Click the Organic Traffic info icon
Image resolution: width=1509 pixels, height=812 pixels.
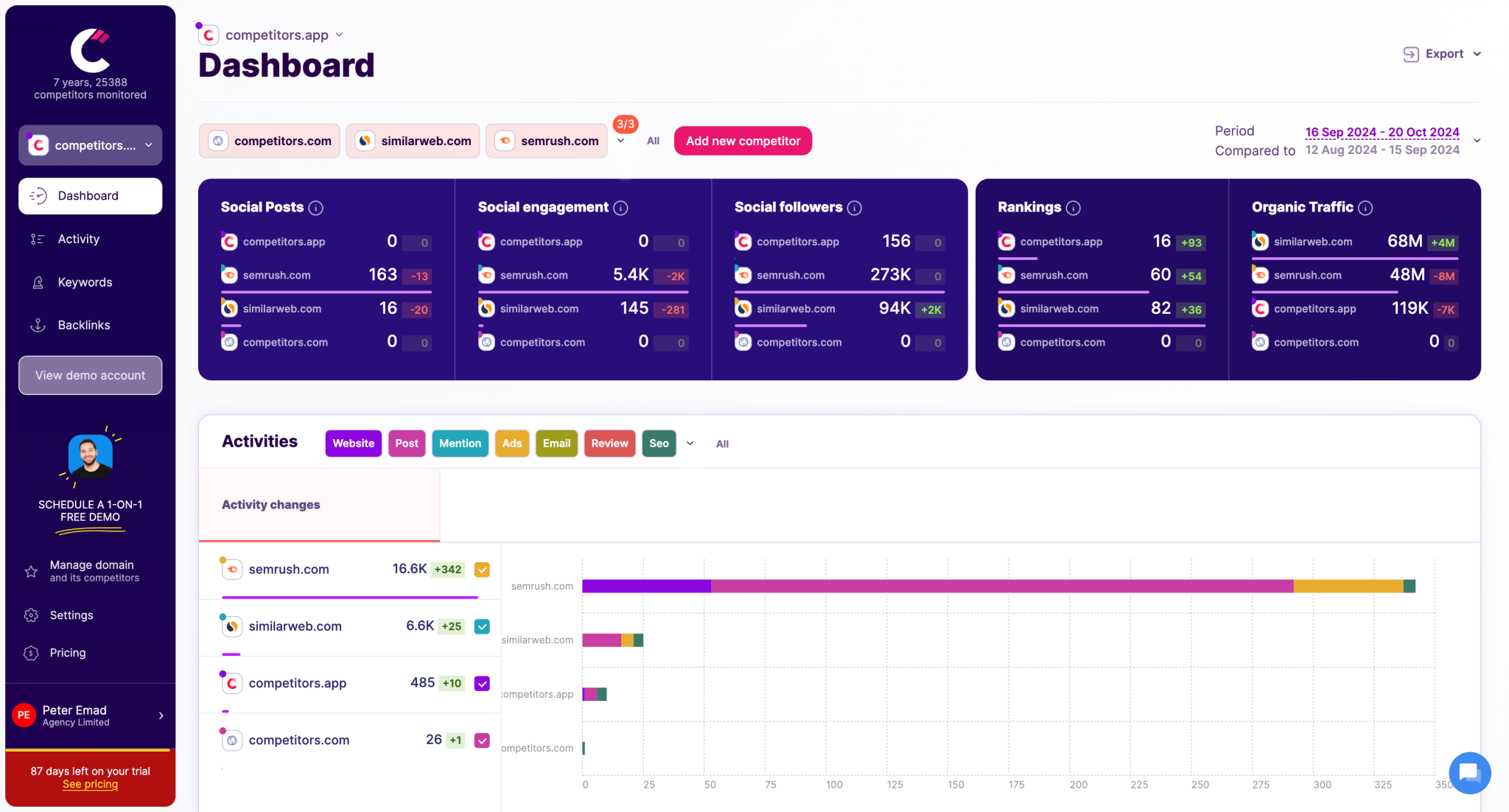(1365, 208)
